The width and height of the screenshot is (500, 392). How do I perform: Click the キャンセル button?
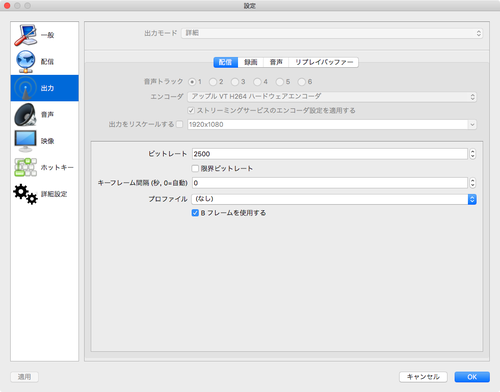(423, 377)
